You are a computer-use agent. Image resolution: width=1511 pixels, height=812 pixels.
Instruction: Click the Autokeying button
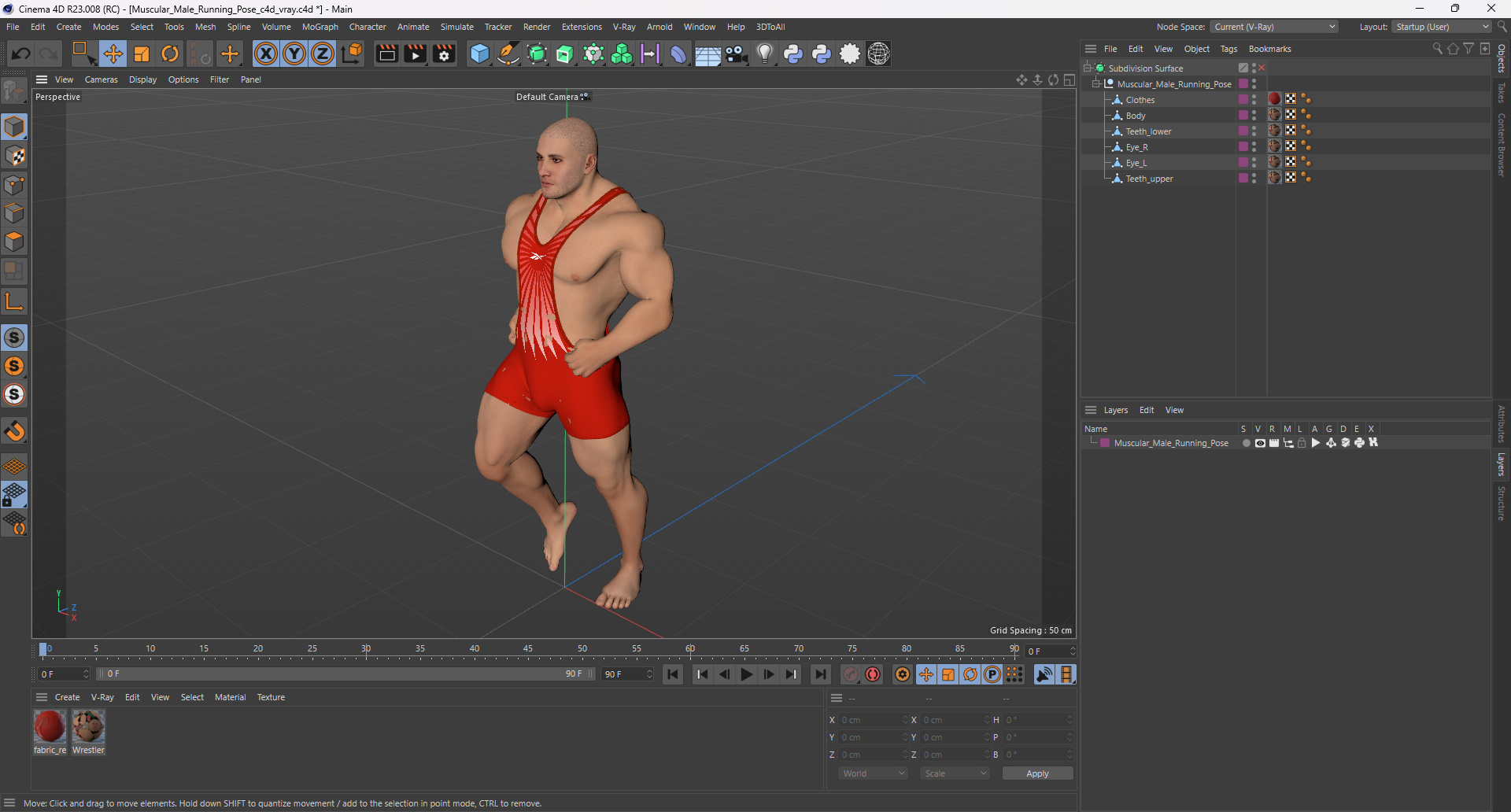point(873,674)
